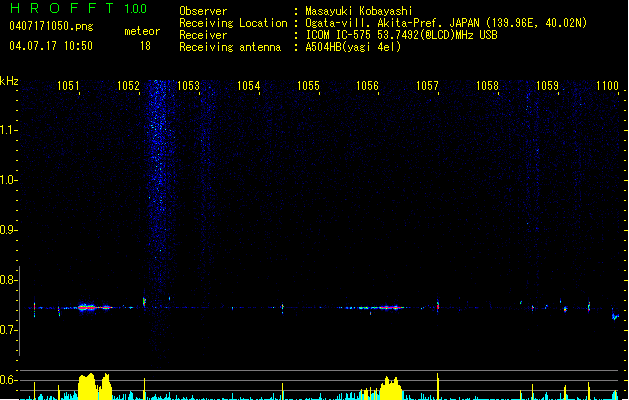Click the 0.9 kHz frequency axis label

click(7, 230)
